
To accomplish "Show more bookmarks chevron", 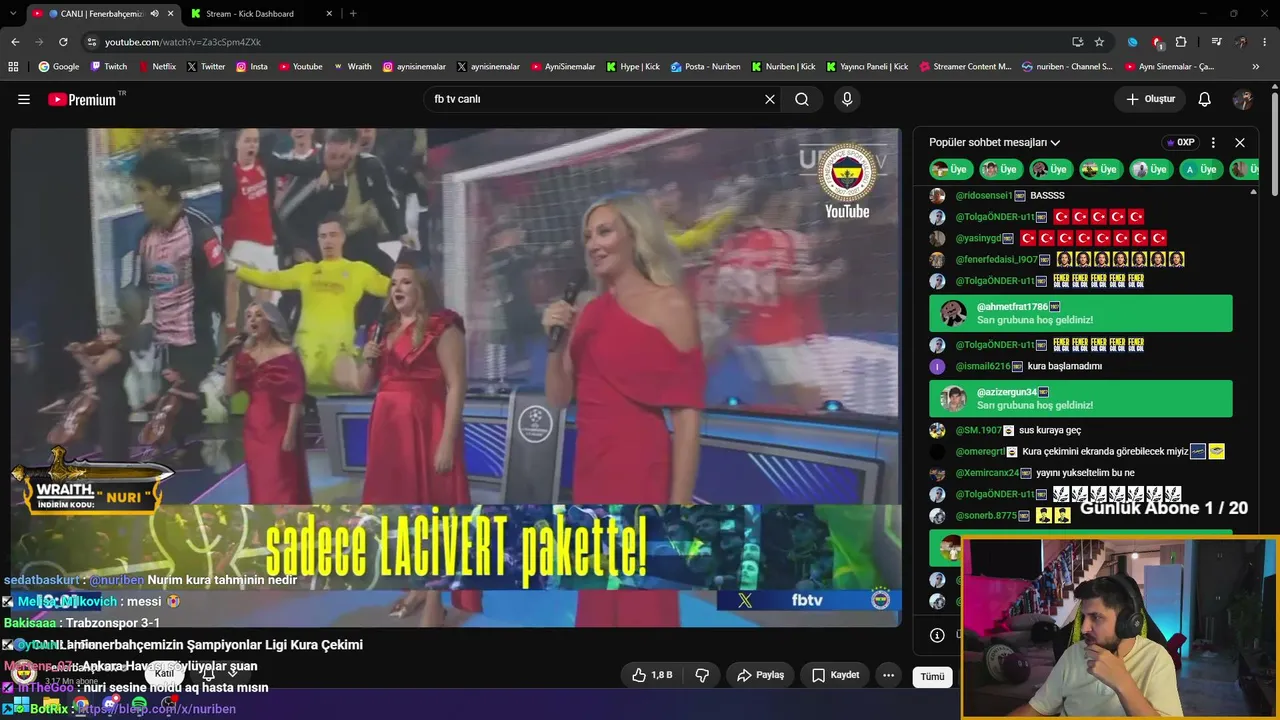I will 1256,67.
